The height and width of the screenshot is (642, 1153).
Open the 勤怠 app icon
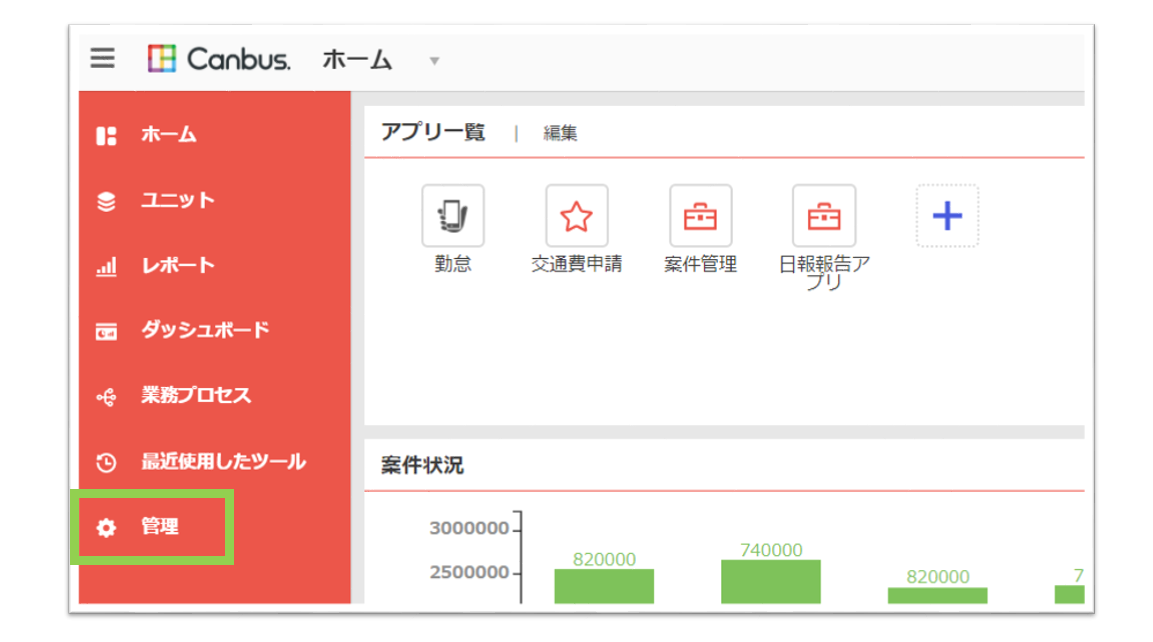[x=453, y=215]
